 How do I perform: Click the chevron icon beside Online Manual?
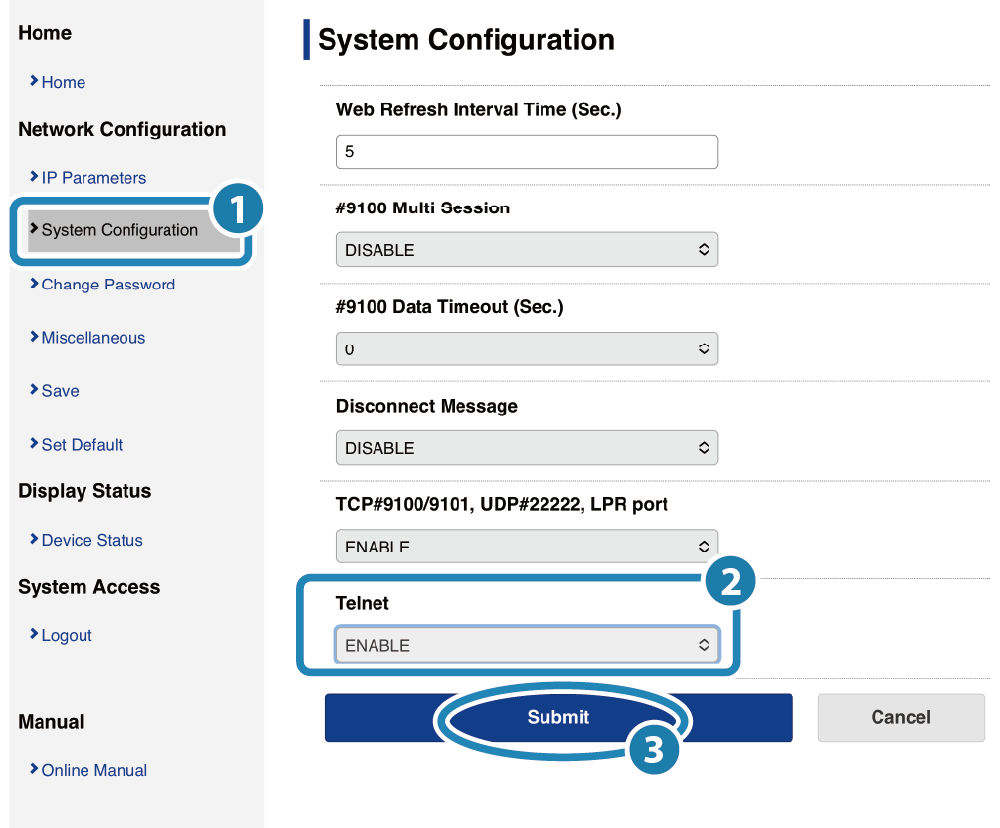(34, 769)
